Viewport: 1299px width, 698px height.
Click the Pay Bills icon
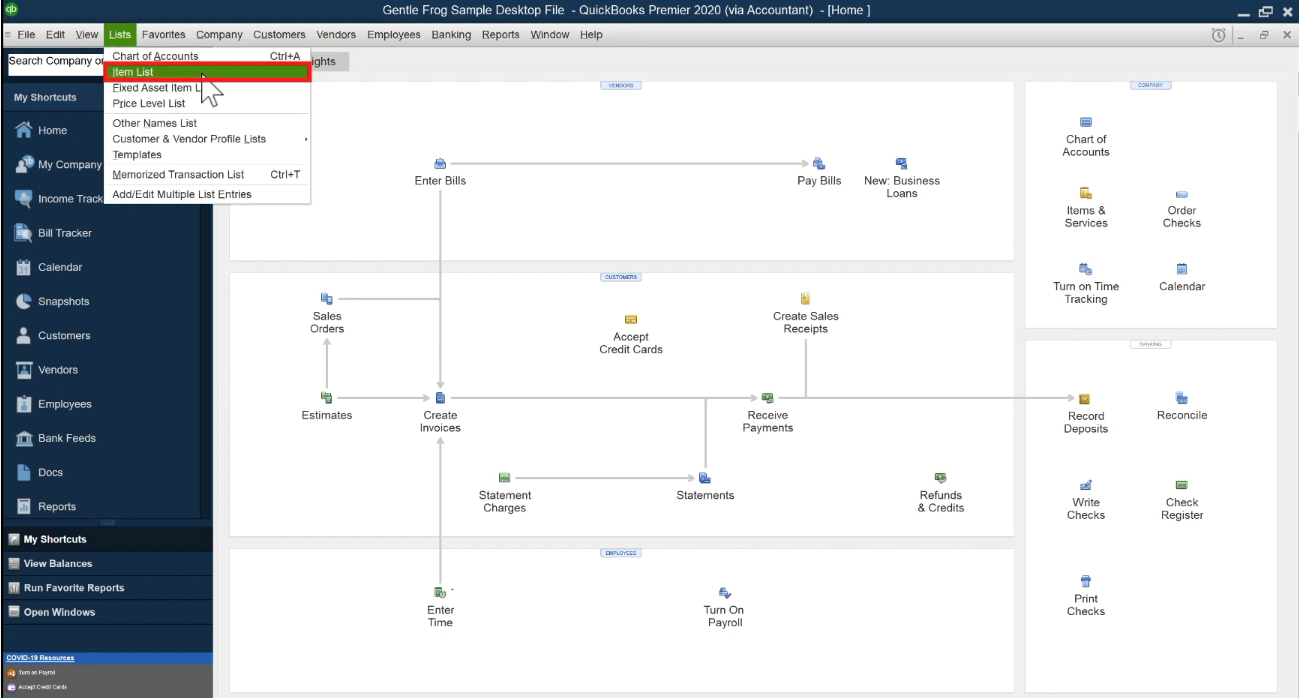(x=819, y=164)
